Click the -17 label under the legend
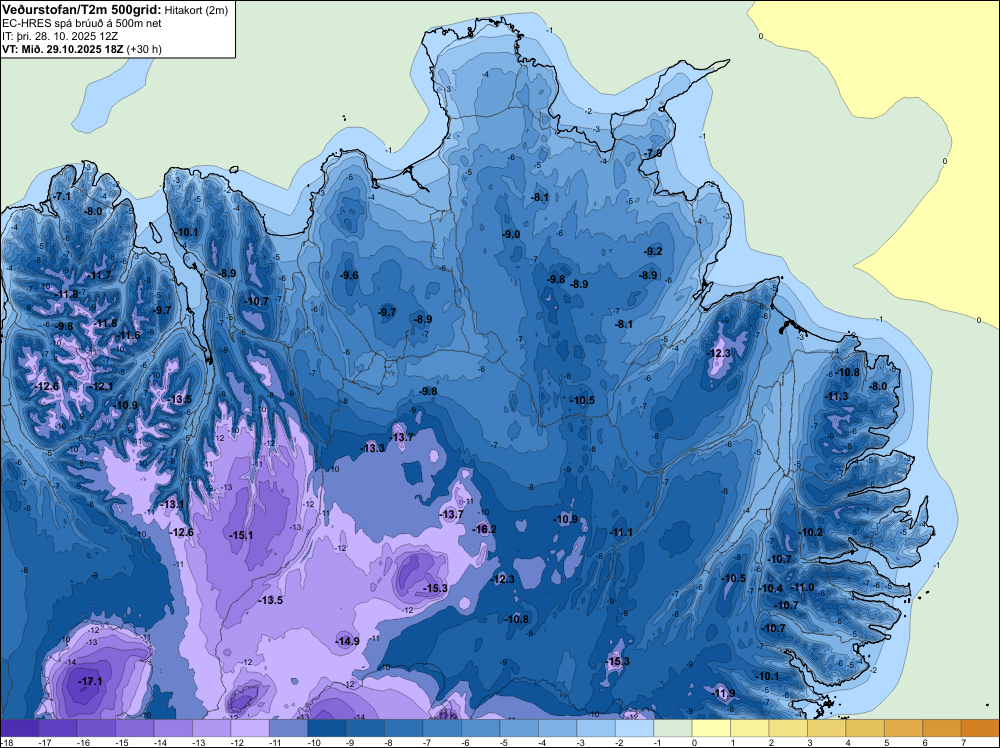The width and height of the screenshot is (1000, 748). (45, 742)
